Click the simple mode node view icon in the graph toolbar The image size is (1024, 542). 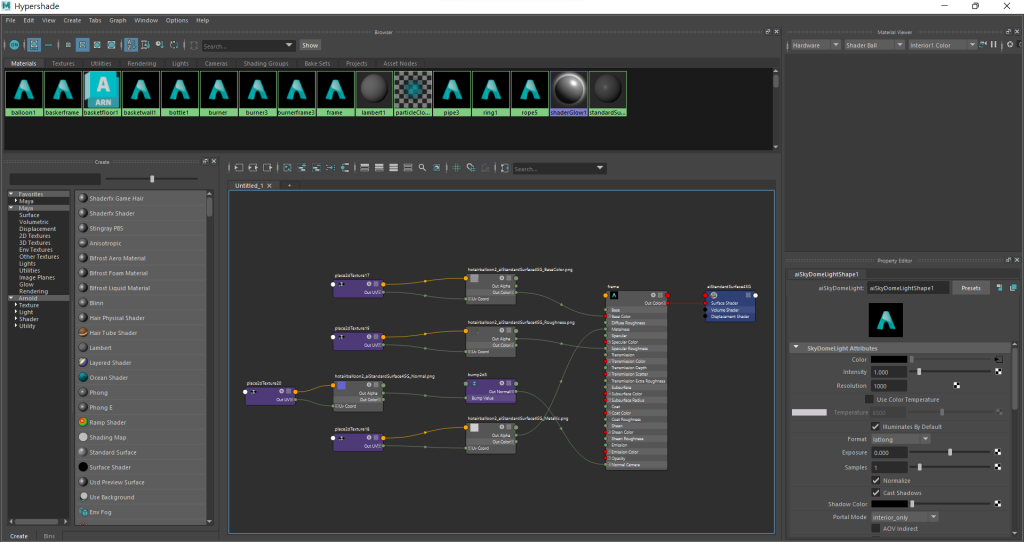click(x=364, y=168)
